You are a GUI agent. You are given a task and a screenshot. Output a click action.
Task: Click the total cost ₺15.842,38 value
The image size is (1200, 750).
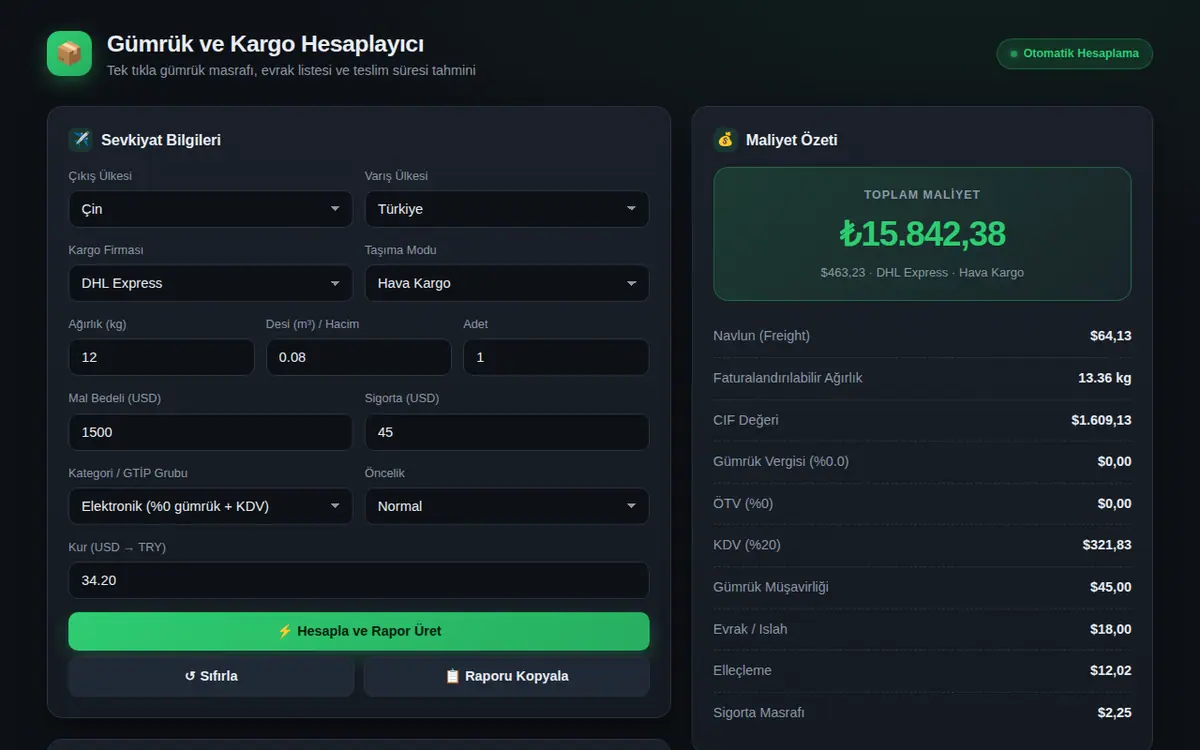(x=922, y=234)
